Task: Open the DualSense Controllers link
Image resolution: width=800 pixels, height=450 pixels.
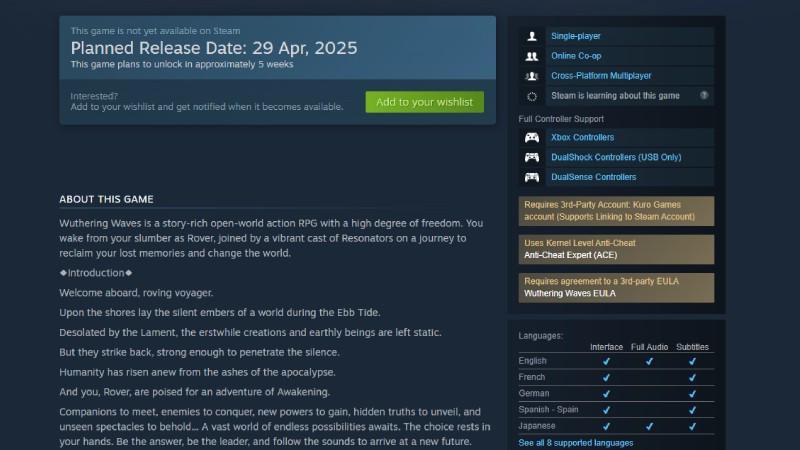Action: click(x=593, y=177)
